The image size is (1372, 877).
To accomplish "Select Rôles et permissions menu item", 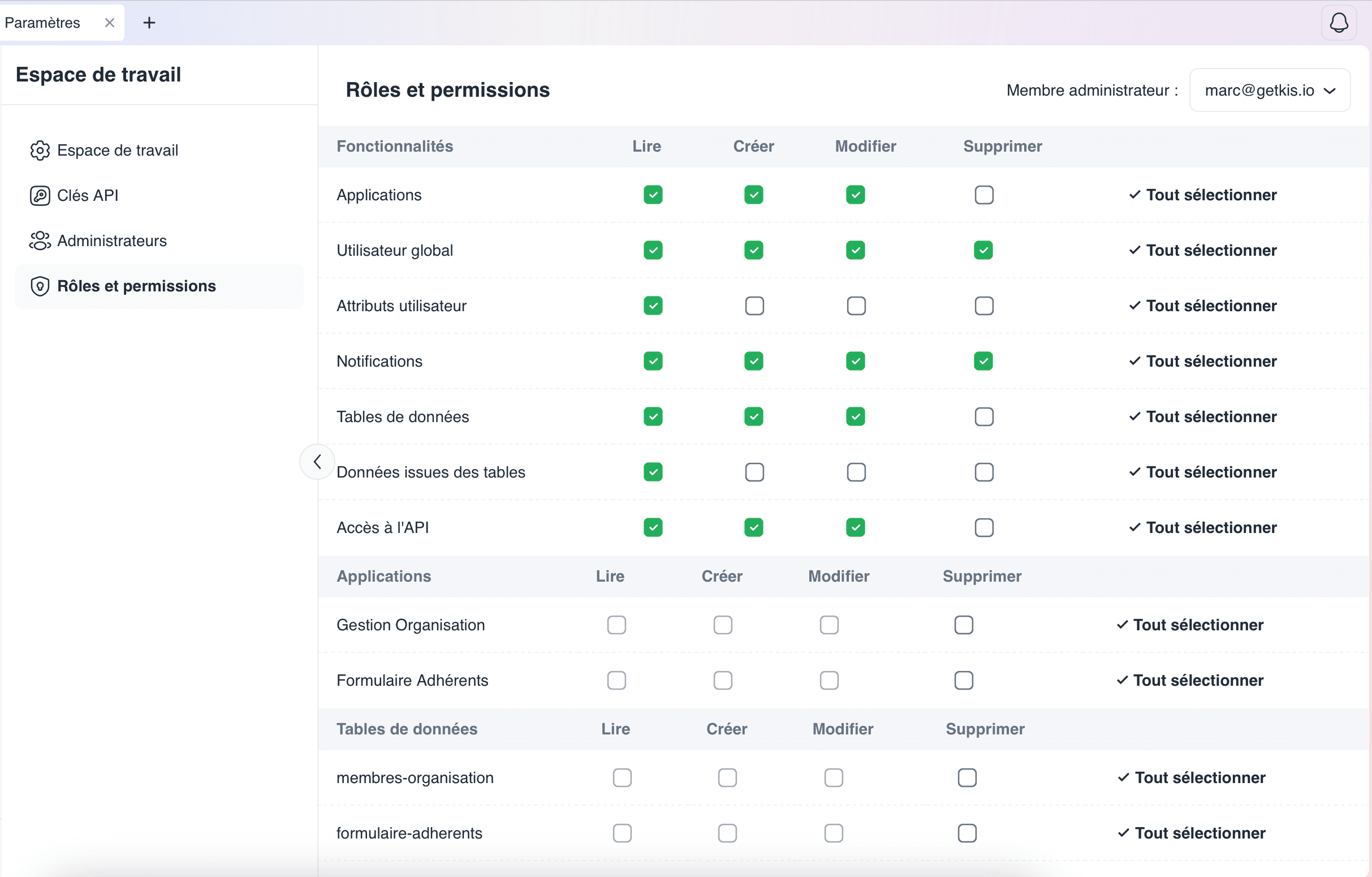I will click(159, 286).
